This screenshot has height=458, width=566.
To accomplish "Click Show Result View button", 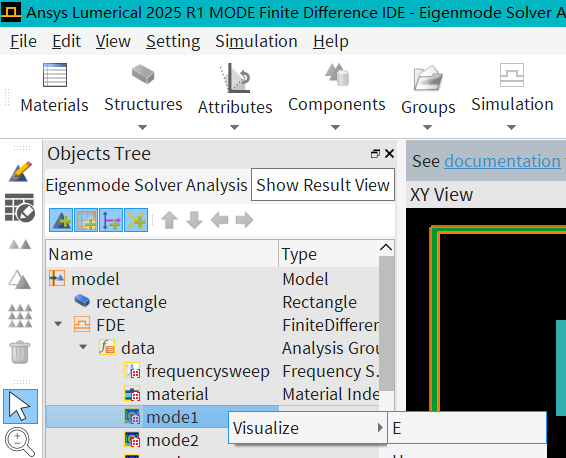I will pos(323,185).
